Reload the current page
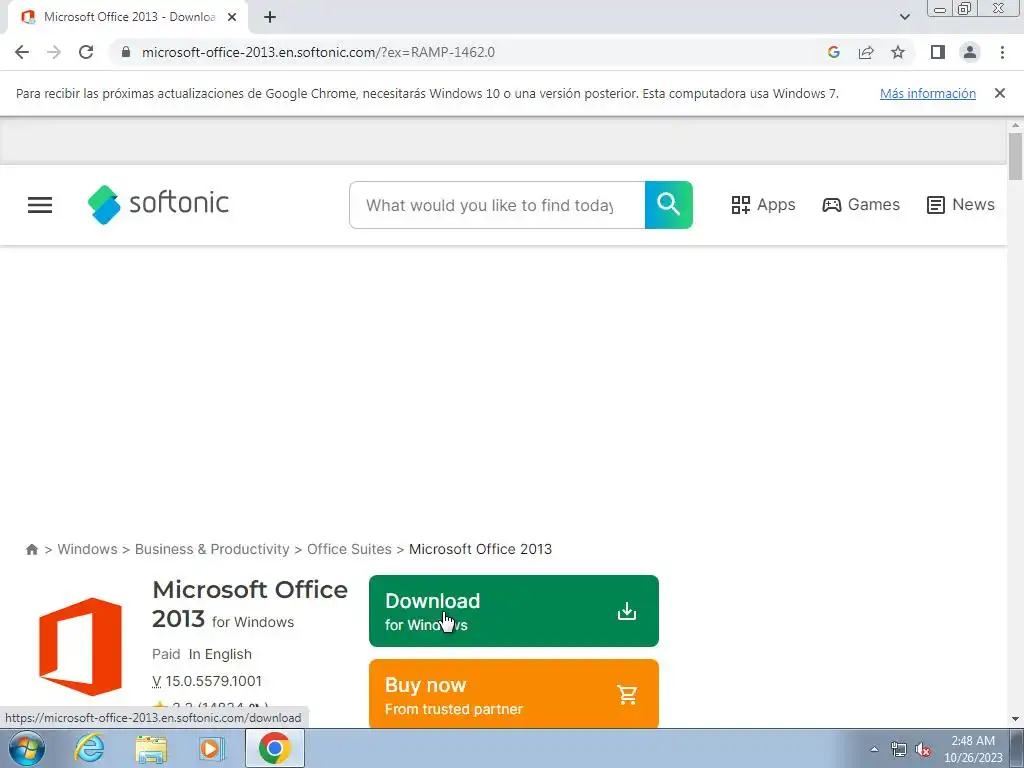This screenshot has height=768, width=1024. [86, 52]
